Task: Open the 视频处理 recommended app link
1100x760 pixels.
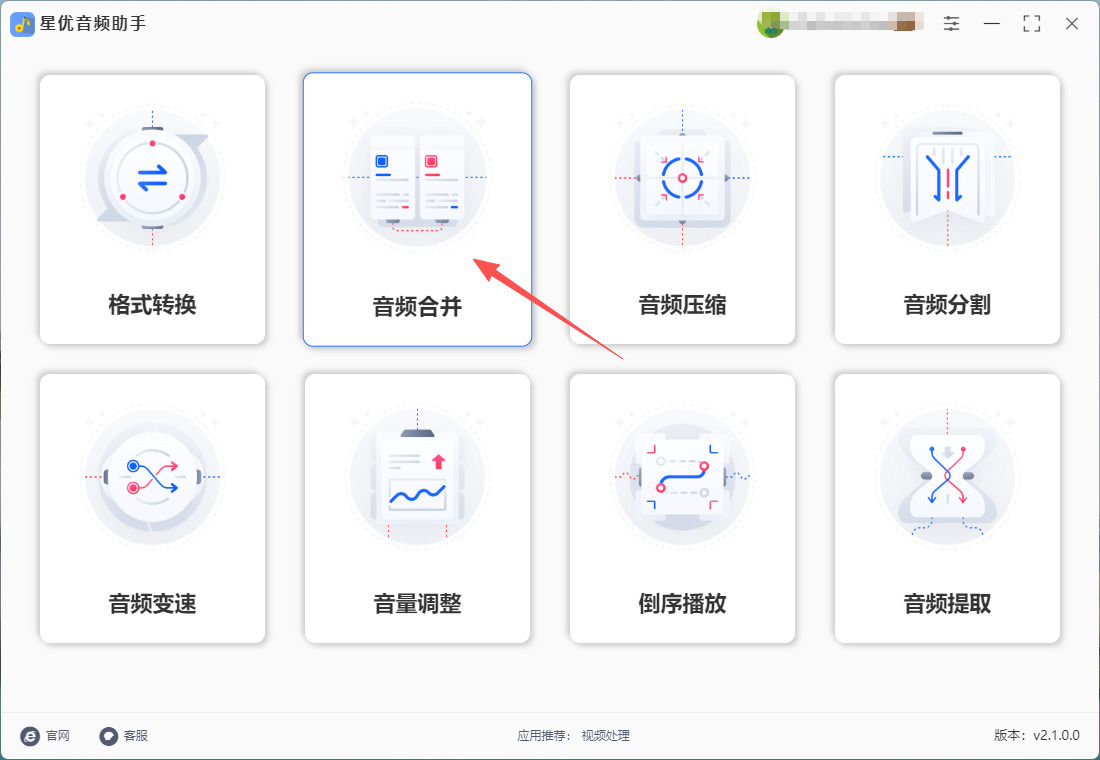Action: (605, 735)
